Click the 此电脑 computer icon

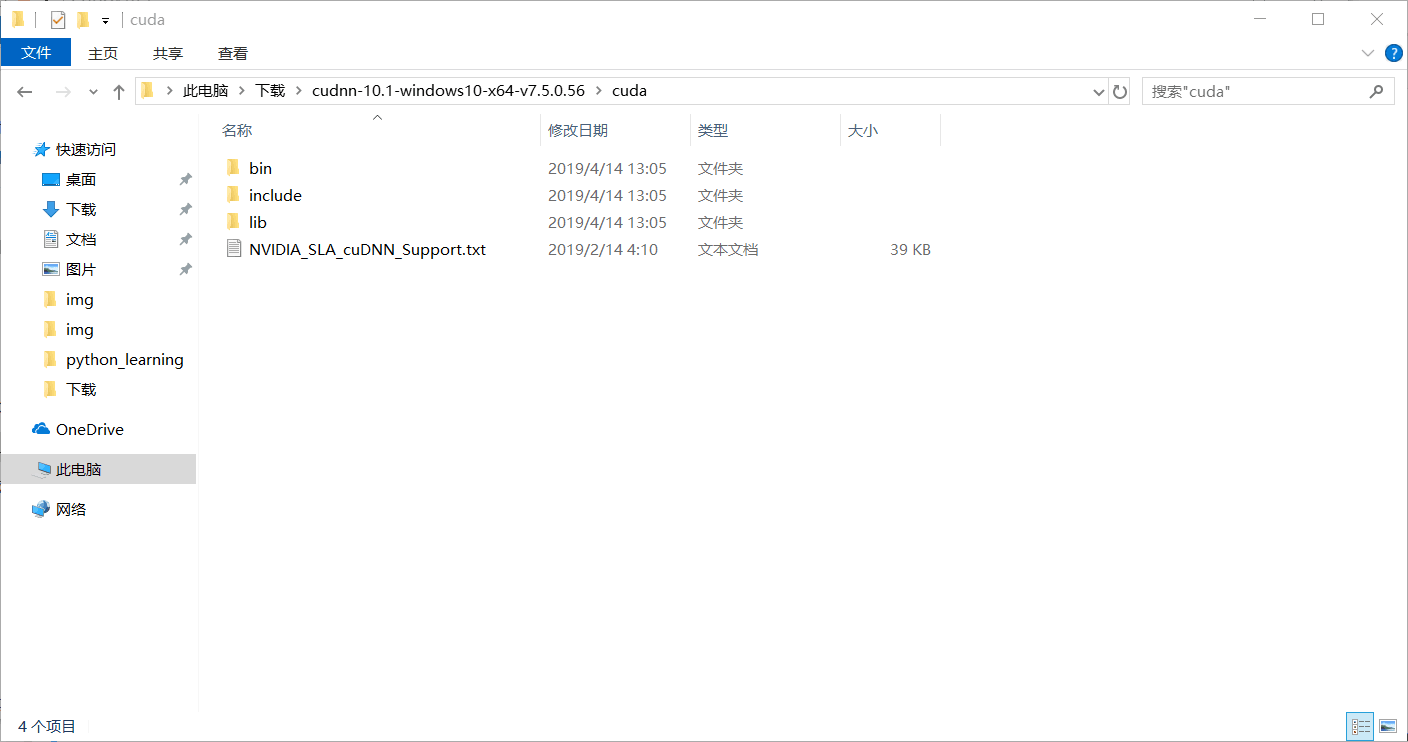[x=43, y=469]
